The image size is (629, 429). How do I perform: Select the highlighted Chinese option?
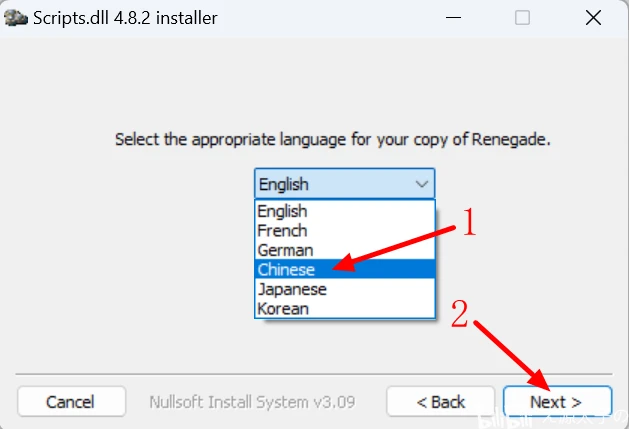point(286,270)
